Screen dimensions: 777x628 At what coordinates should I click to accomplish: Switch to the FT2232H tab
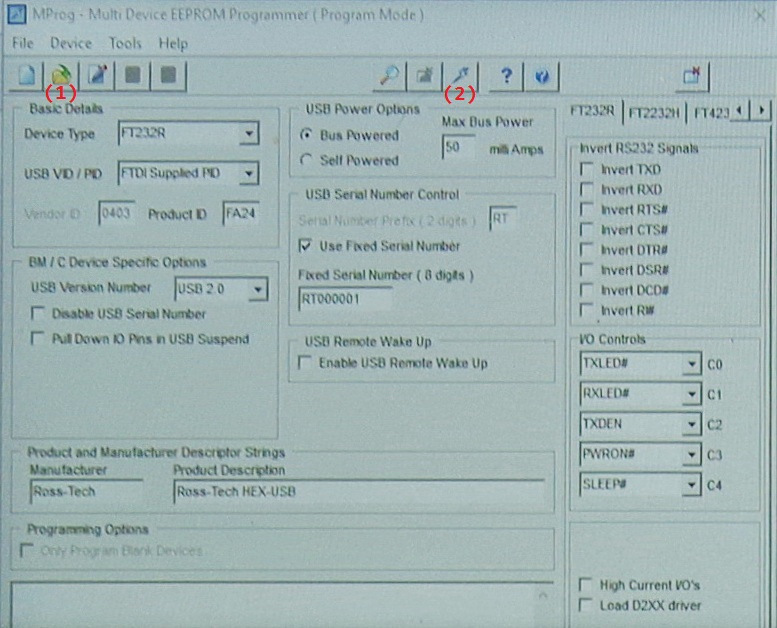[x=654, y=113]
